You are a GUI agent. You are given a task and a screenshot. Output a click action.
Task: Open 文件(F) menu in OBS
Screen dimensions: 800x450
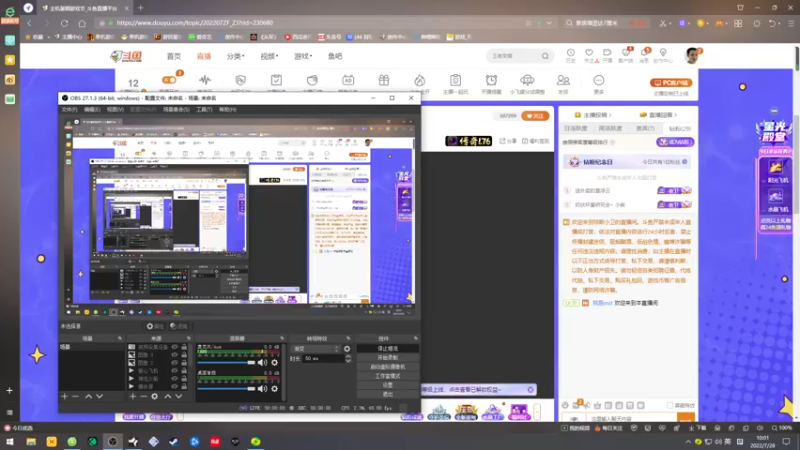(69, 109)
